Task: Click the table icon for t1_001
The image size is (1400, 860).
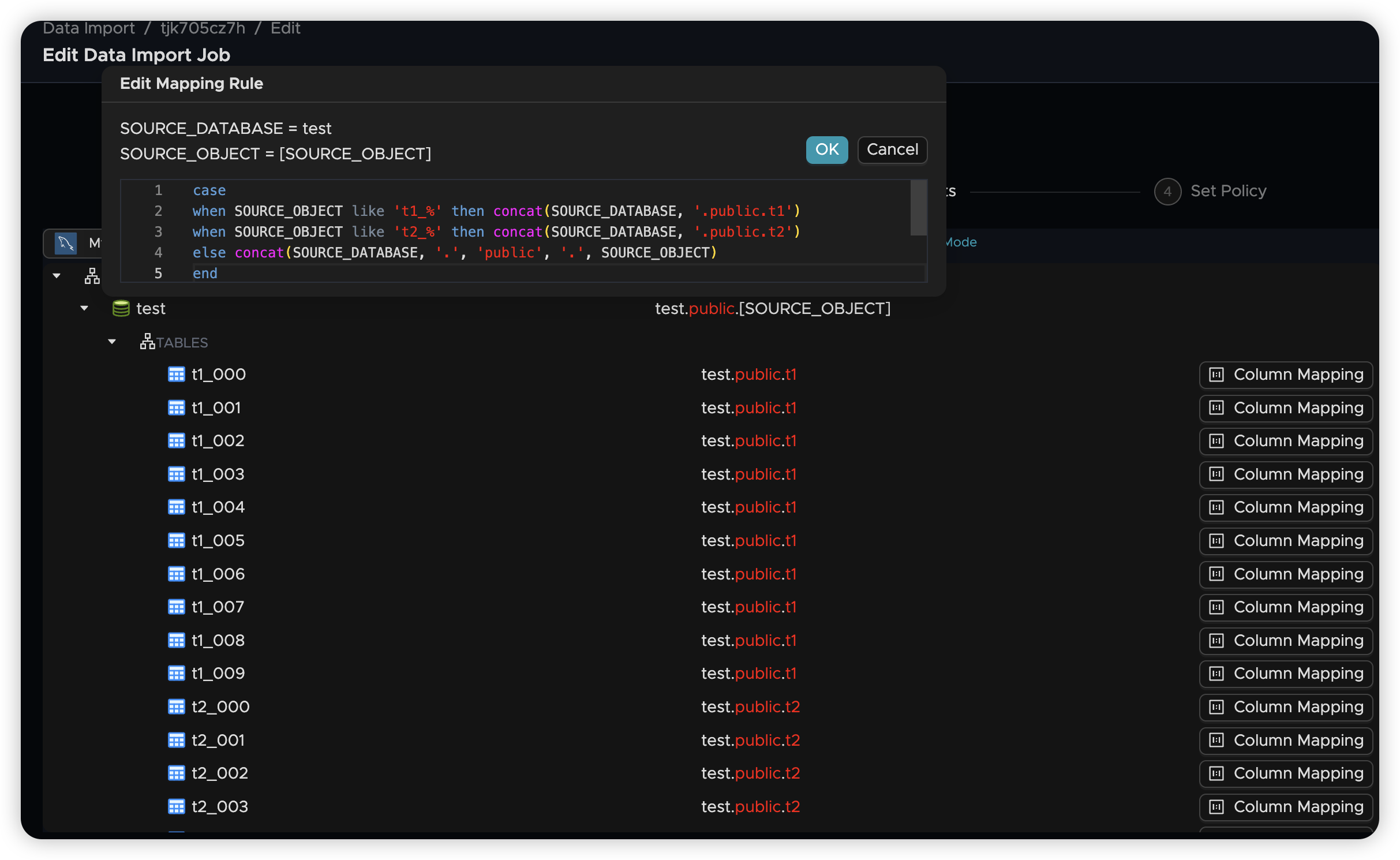Action: click(x=176, y=408)
